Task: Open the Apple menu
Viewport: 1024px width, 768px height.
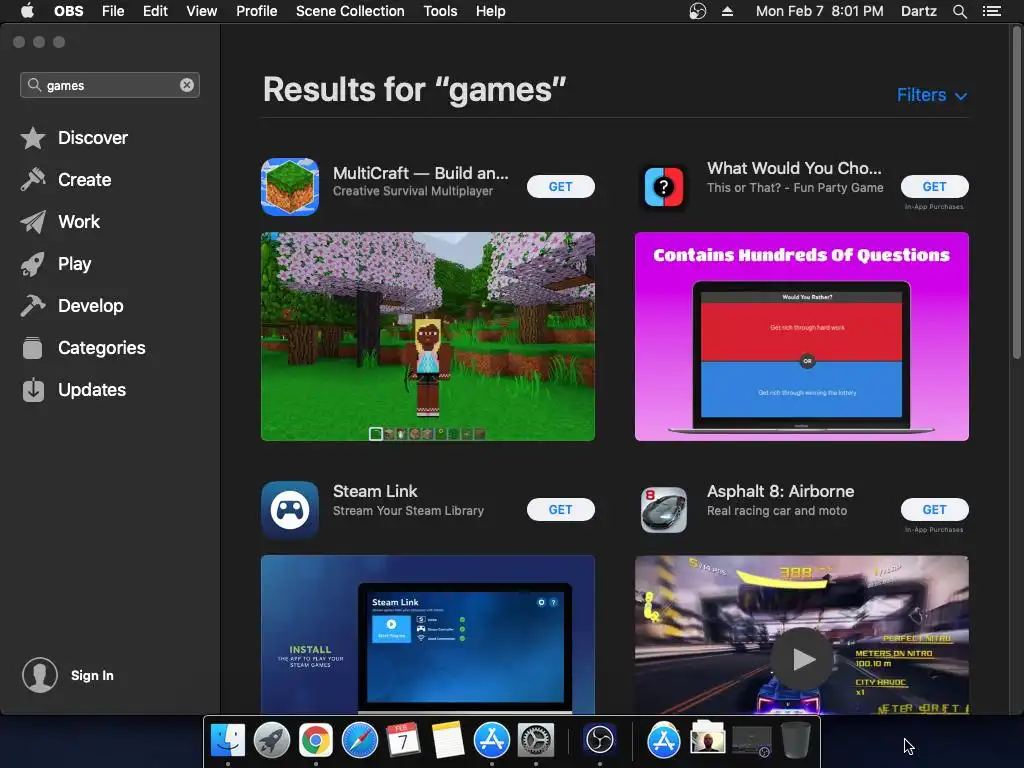Action: click(x=27, y=11)
